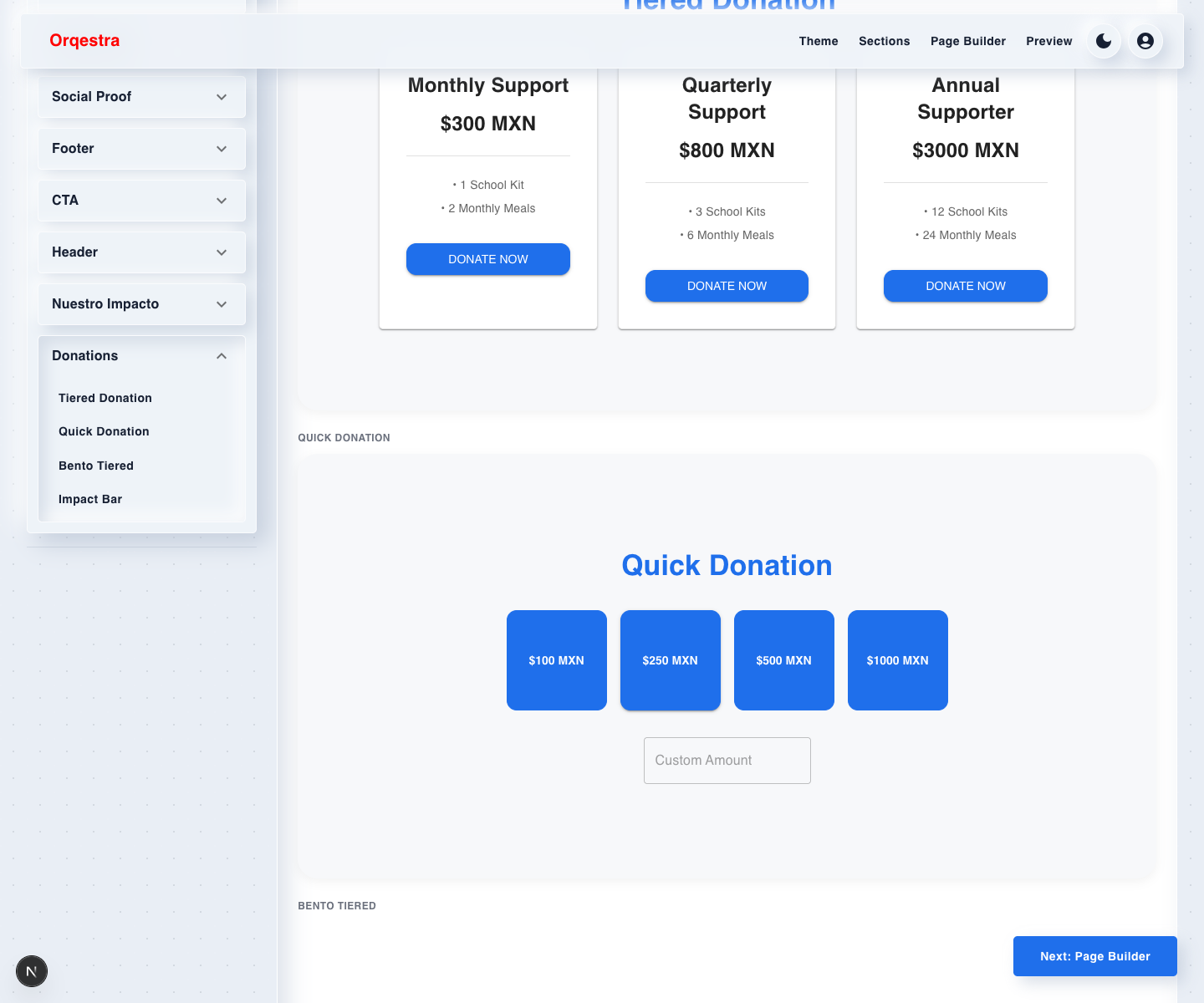Go to Page Builder in top nav
1204x1003 pixels.
(x=968, y=41)
